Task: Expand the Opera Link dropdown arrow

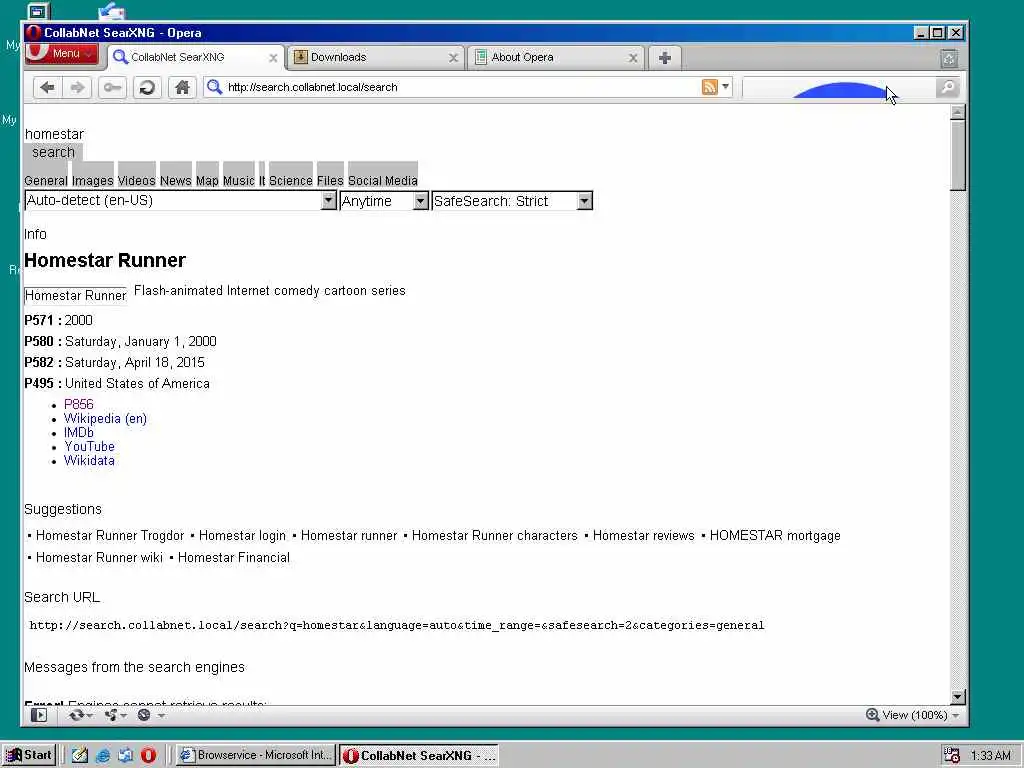Action: (89, 716)
